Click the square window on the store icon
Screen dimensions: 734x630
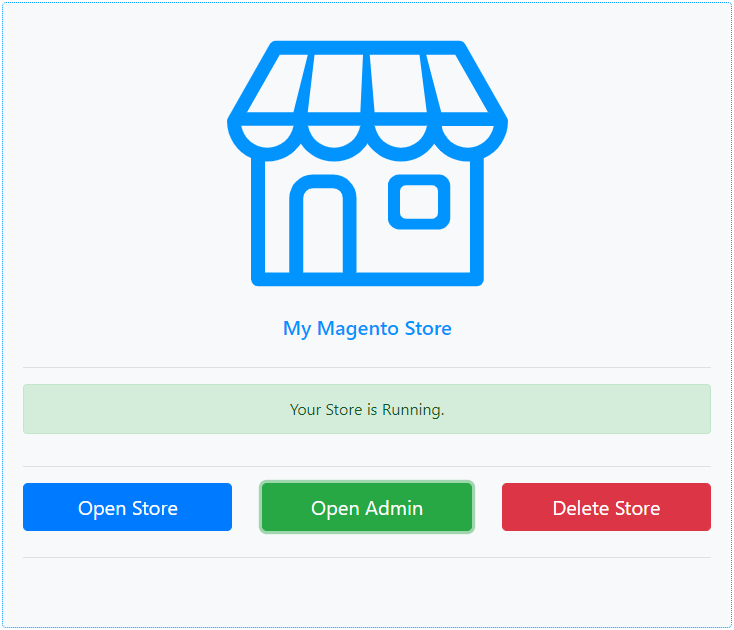pyautogui.click(x=418, y=201)
